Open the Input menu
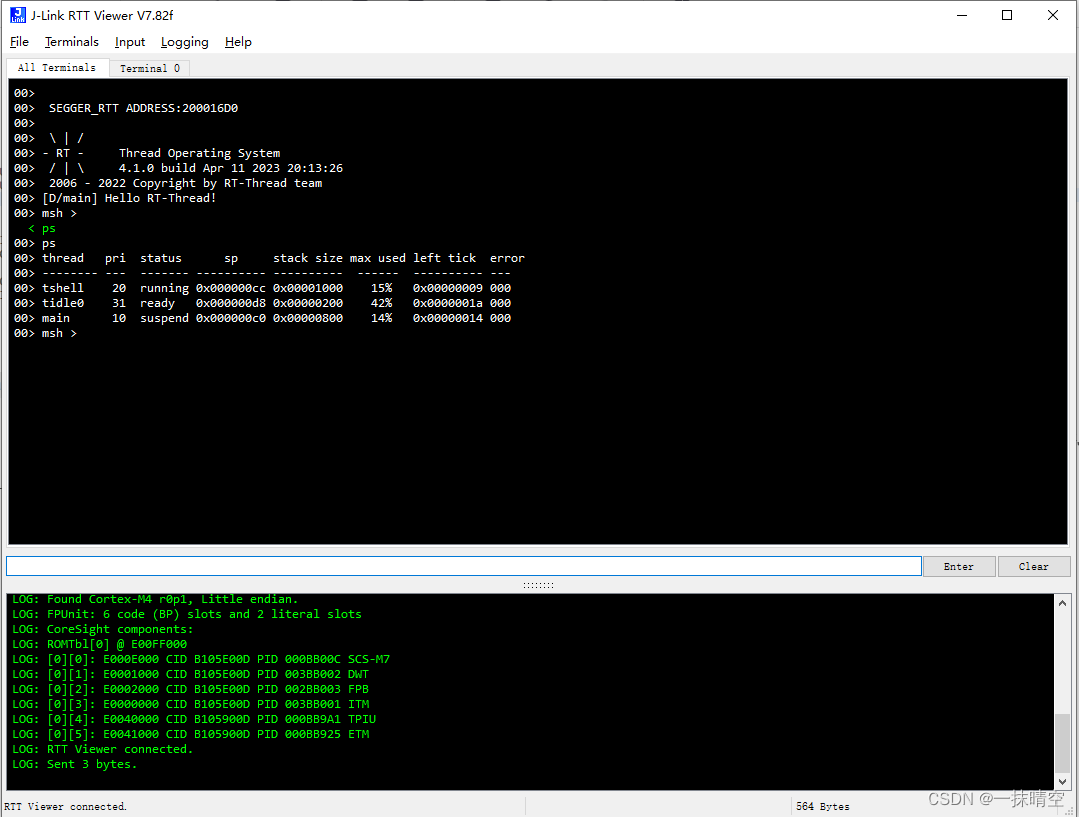This screenshot has height=817, width=1079. [129, 42]
